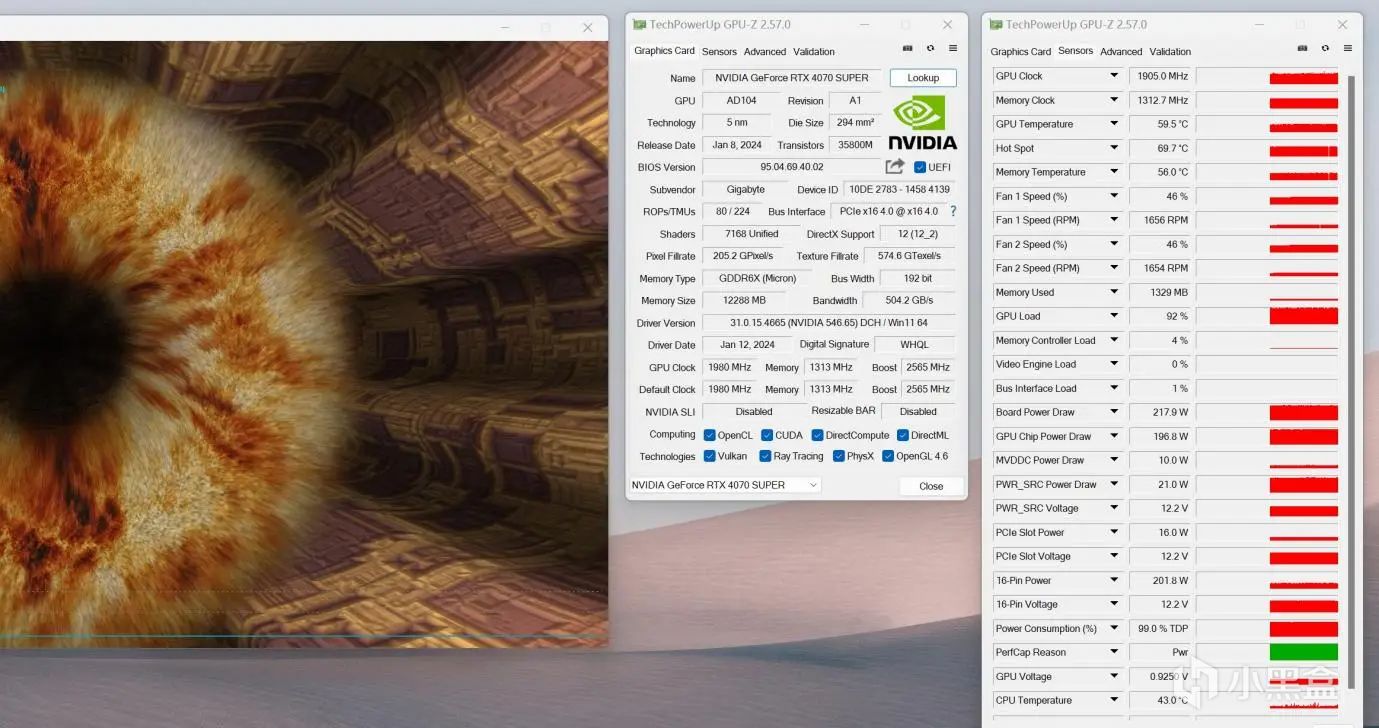Click the refresh icon in the Graphics Card window
Viewport: 1379px width, 728px height.
(x=930, y=48)
